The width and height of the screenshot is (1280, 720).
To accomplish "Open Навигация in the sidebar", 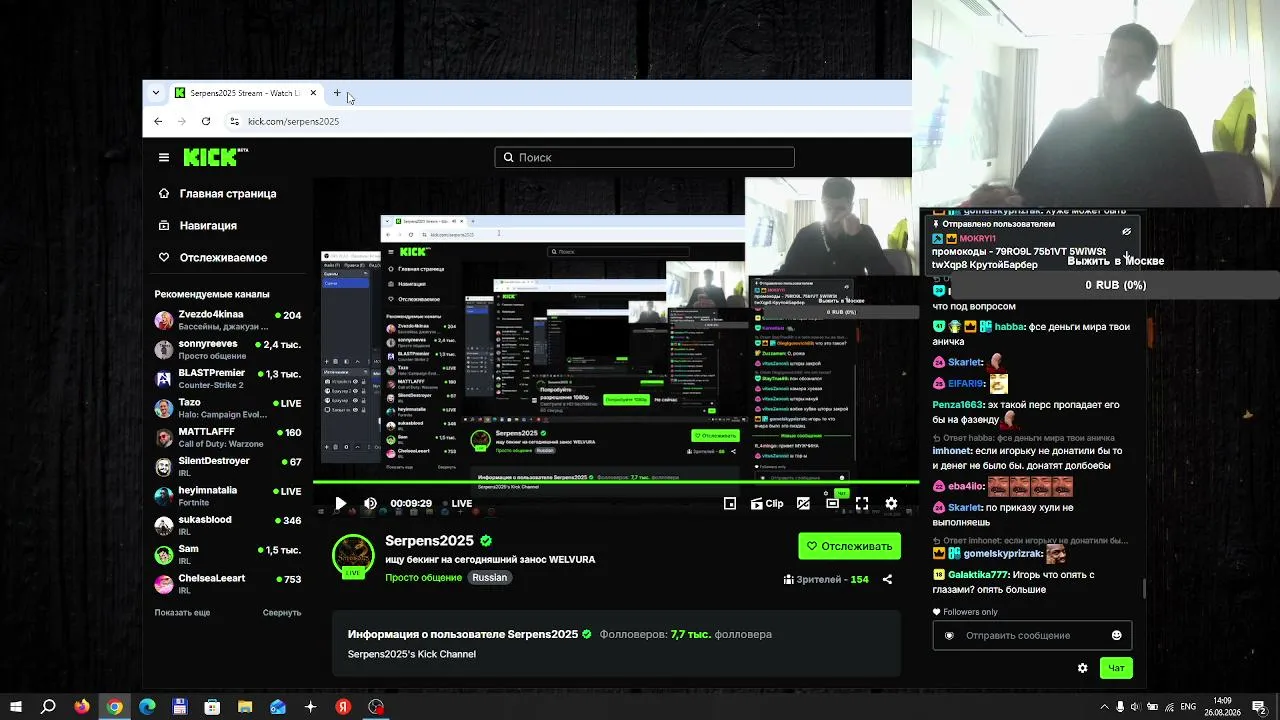I will pos(198,226).
